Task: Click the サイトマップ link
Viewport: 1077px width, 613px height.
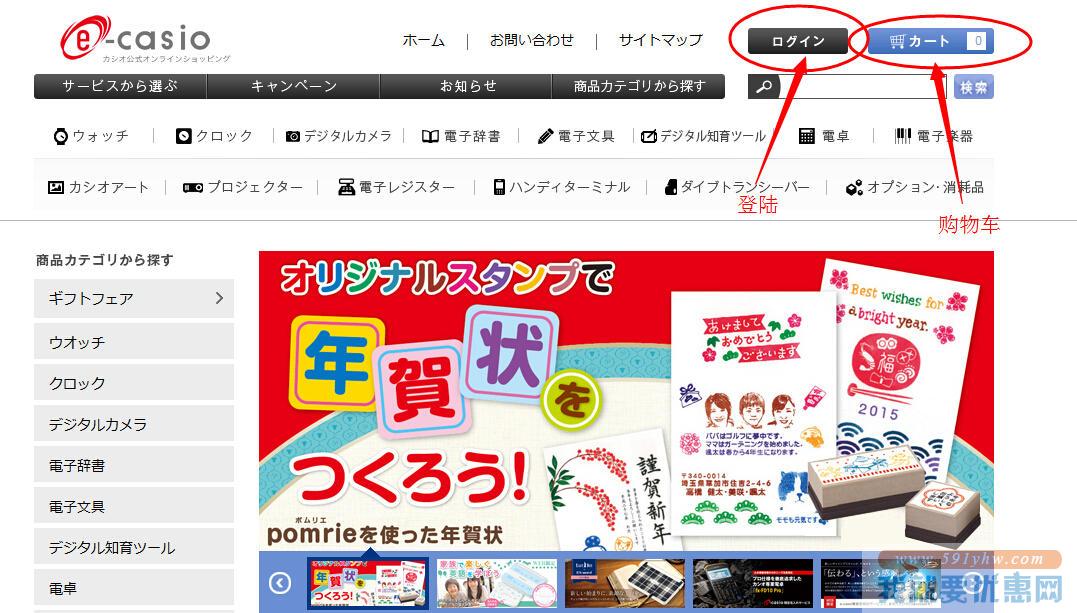Action: [x=660, y=40]
